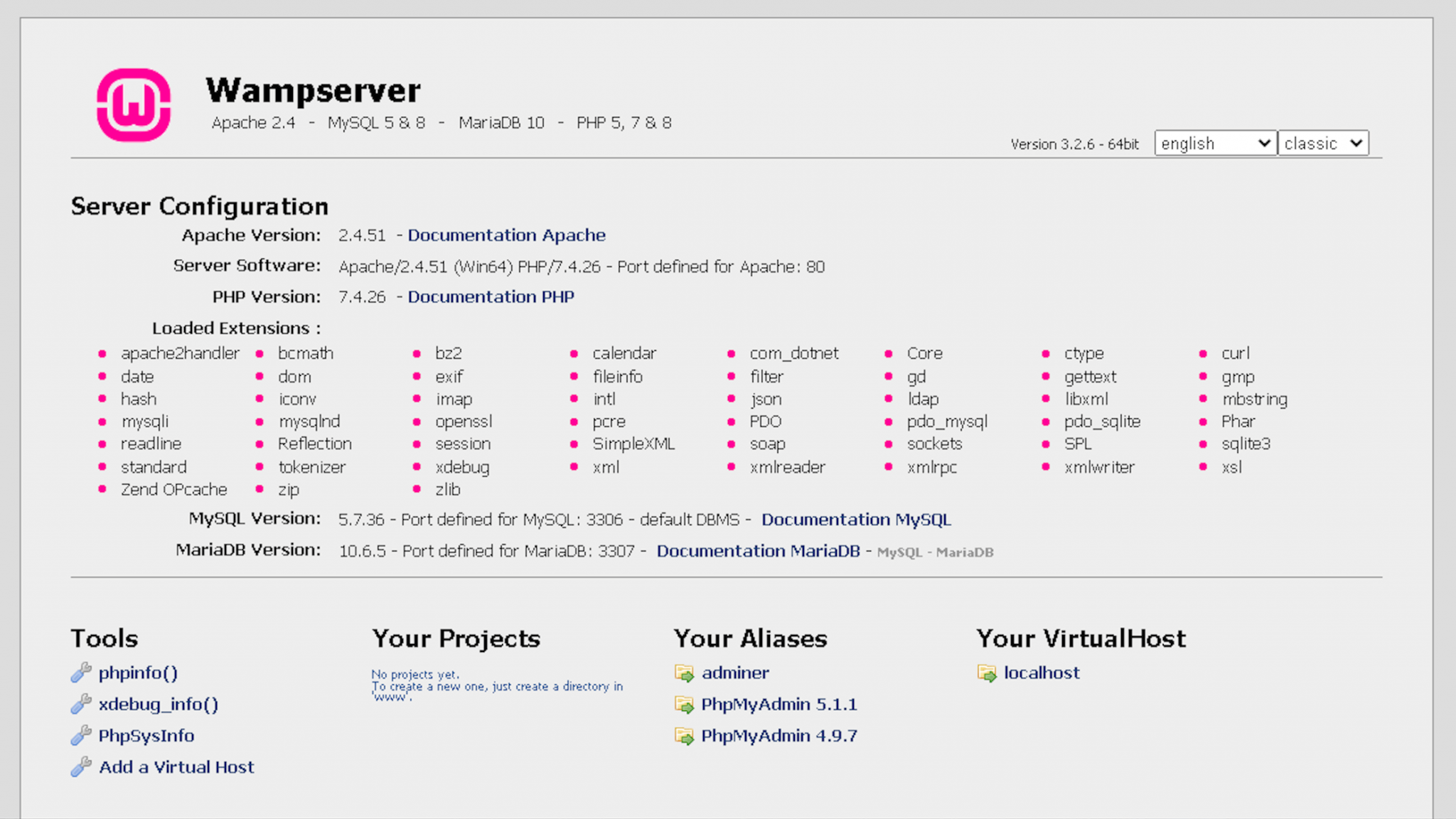Viewport: 1456px width, 819px height.
Task: Open Documentation Apache link
Action: click(x=506, y=235)
